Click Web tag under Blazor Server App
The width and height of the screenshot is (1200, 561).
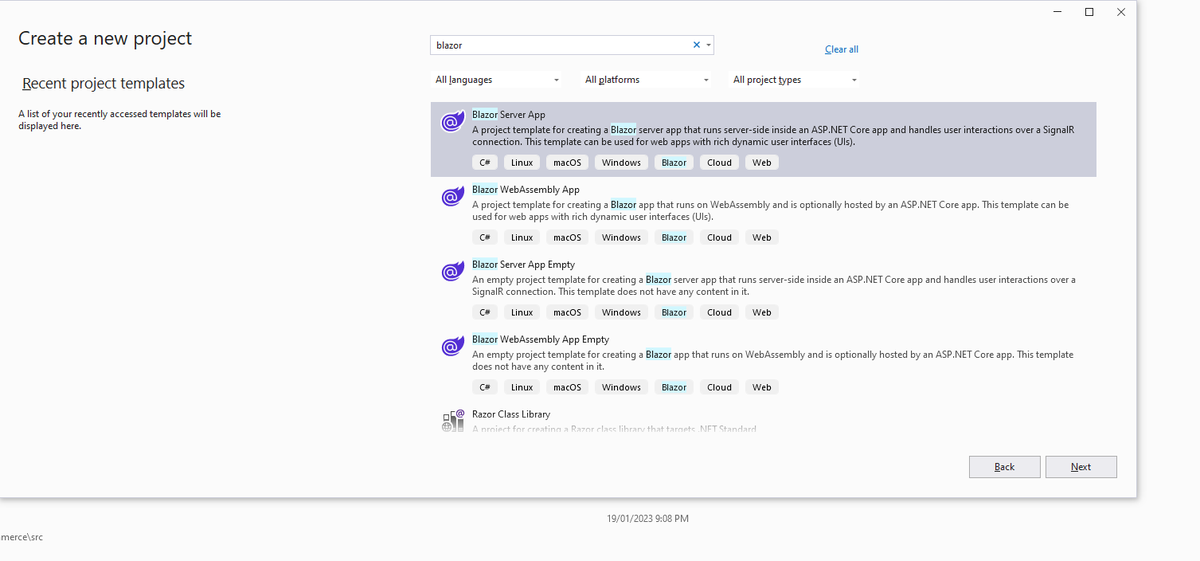click(x=762, y=162)
